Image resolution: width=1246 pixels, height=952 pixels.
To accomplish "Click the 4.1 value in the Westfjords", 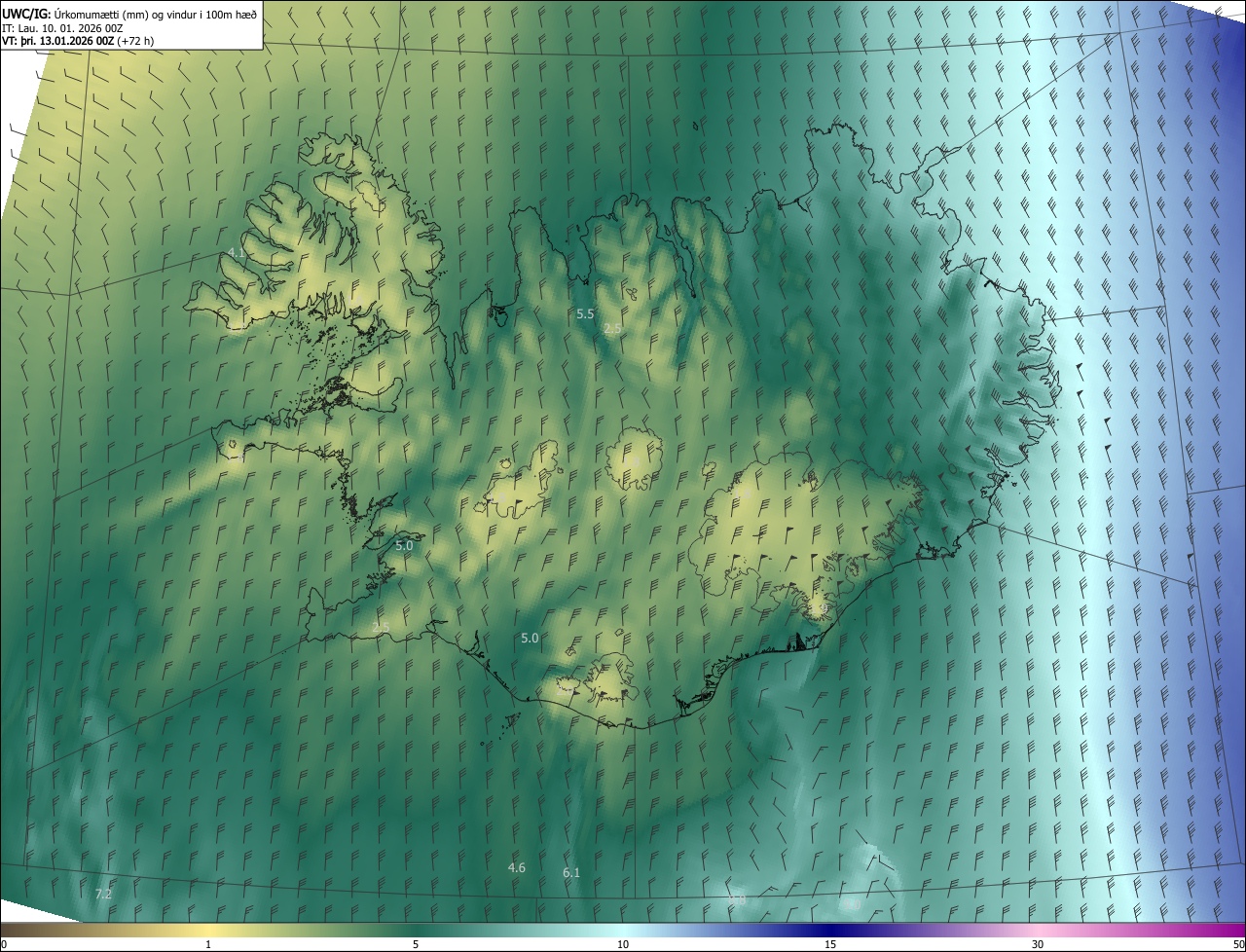I will click(x=237, y=253).
